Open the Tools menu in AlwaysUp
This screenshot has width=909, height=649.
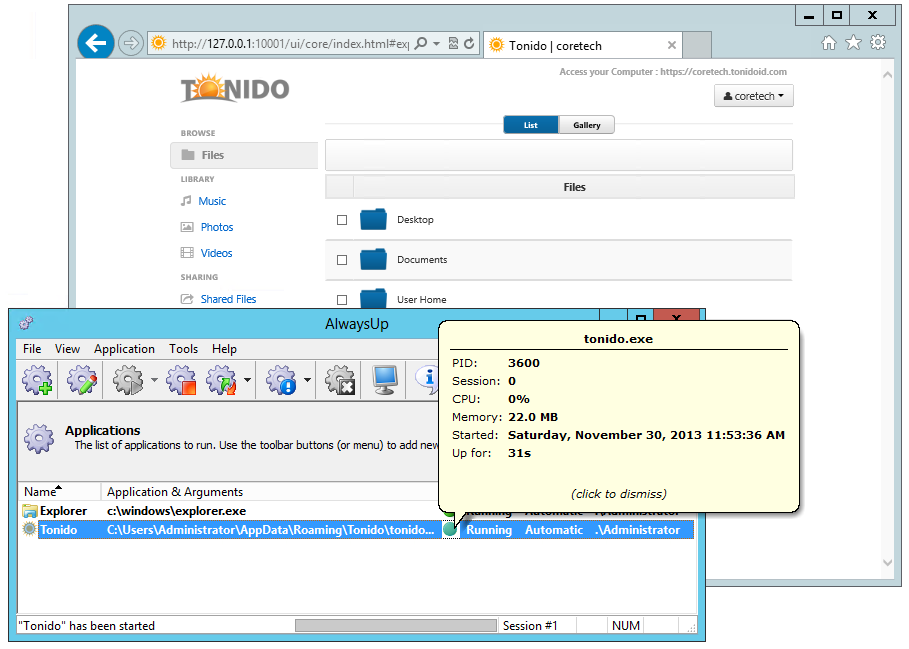[x=183, y=349]
